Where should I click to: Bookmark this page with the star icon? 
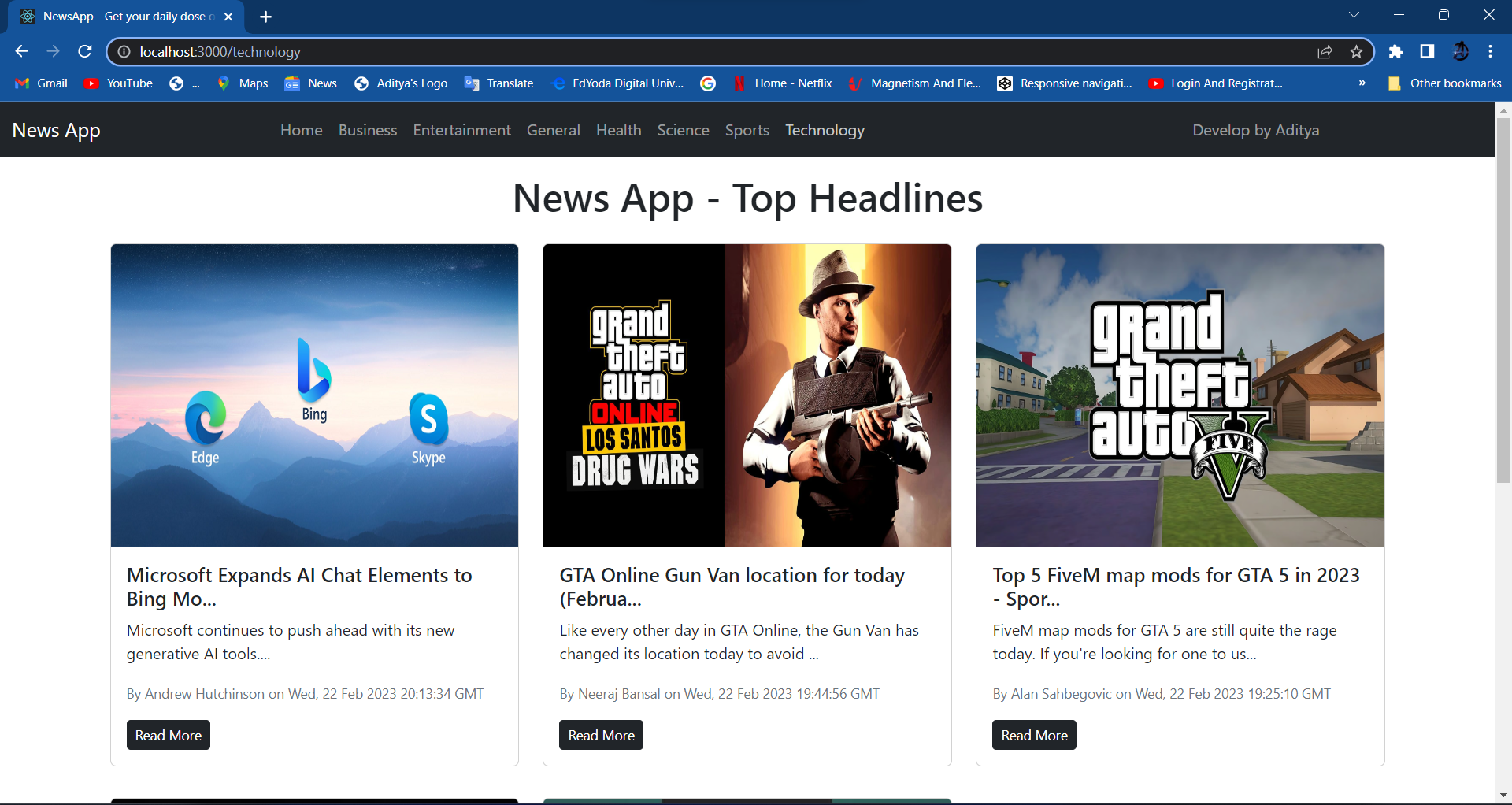click(x=1356, y=52)
